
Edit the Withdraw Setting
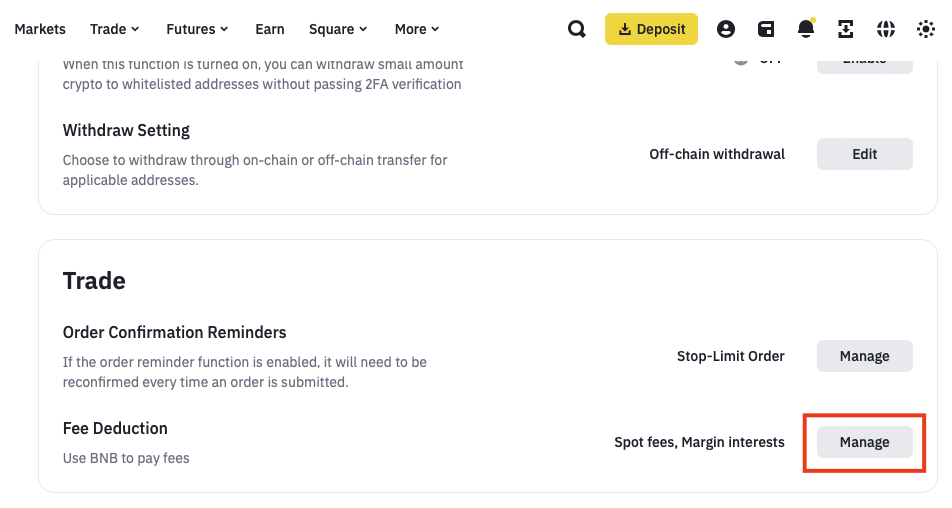tap(865, 154)
